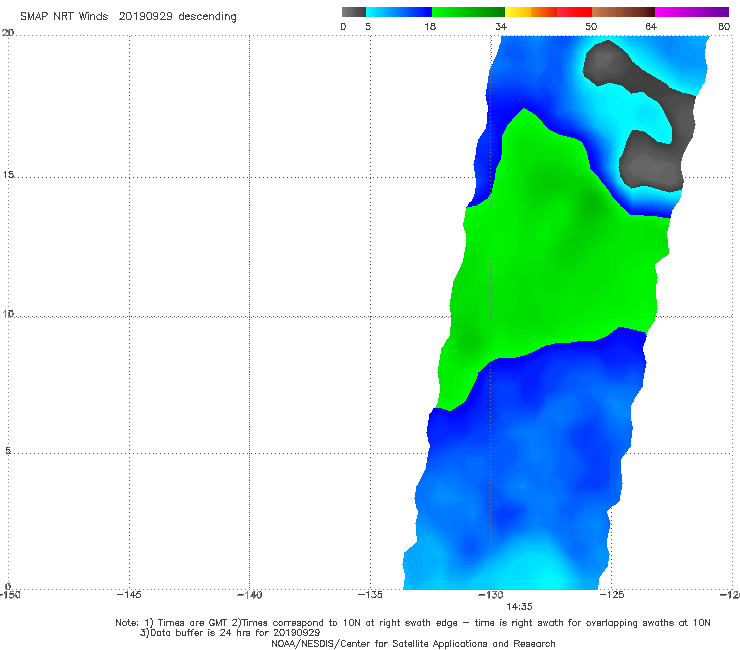Click the color scale label "50"
This screenshot has height=650, width=740.
point(591,27)
